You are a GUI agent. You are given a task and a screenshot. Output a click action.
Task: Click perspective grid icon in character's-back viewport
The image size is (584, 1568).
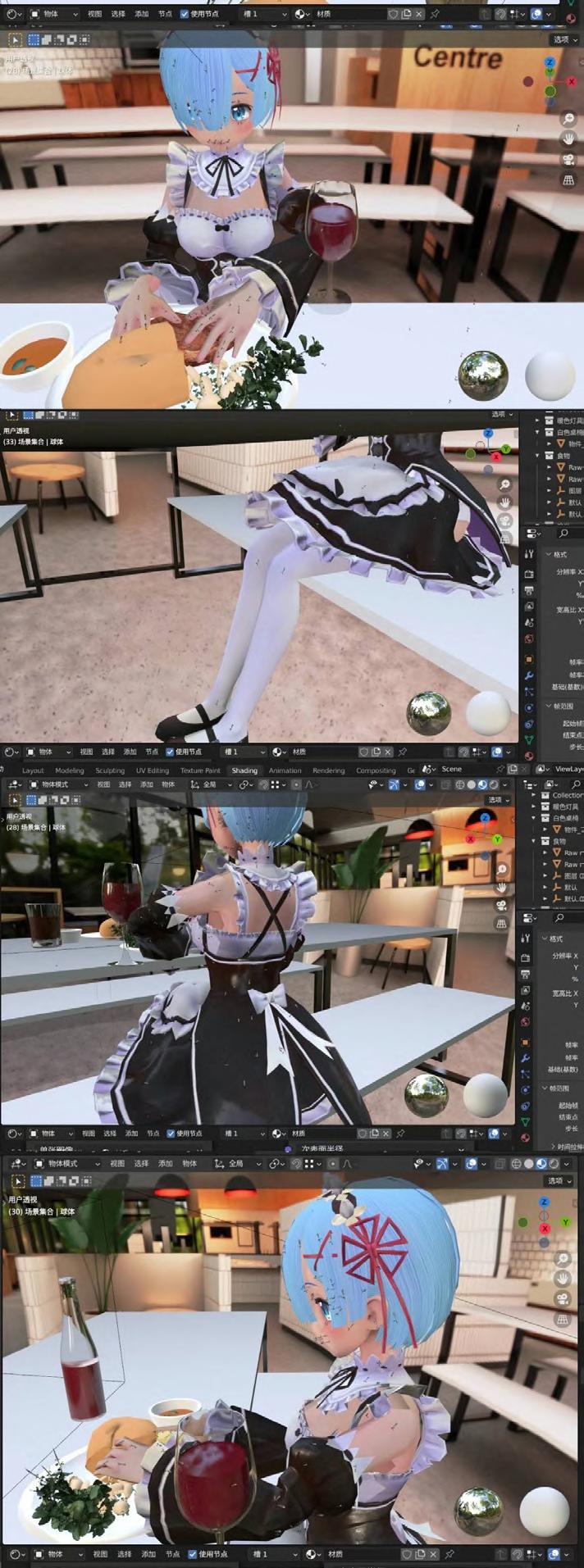point(502,924)
